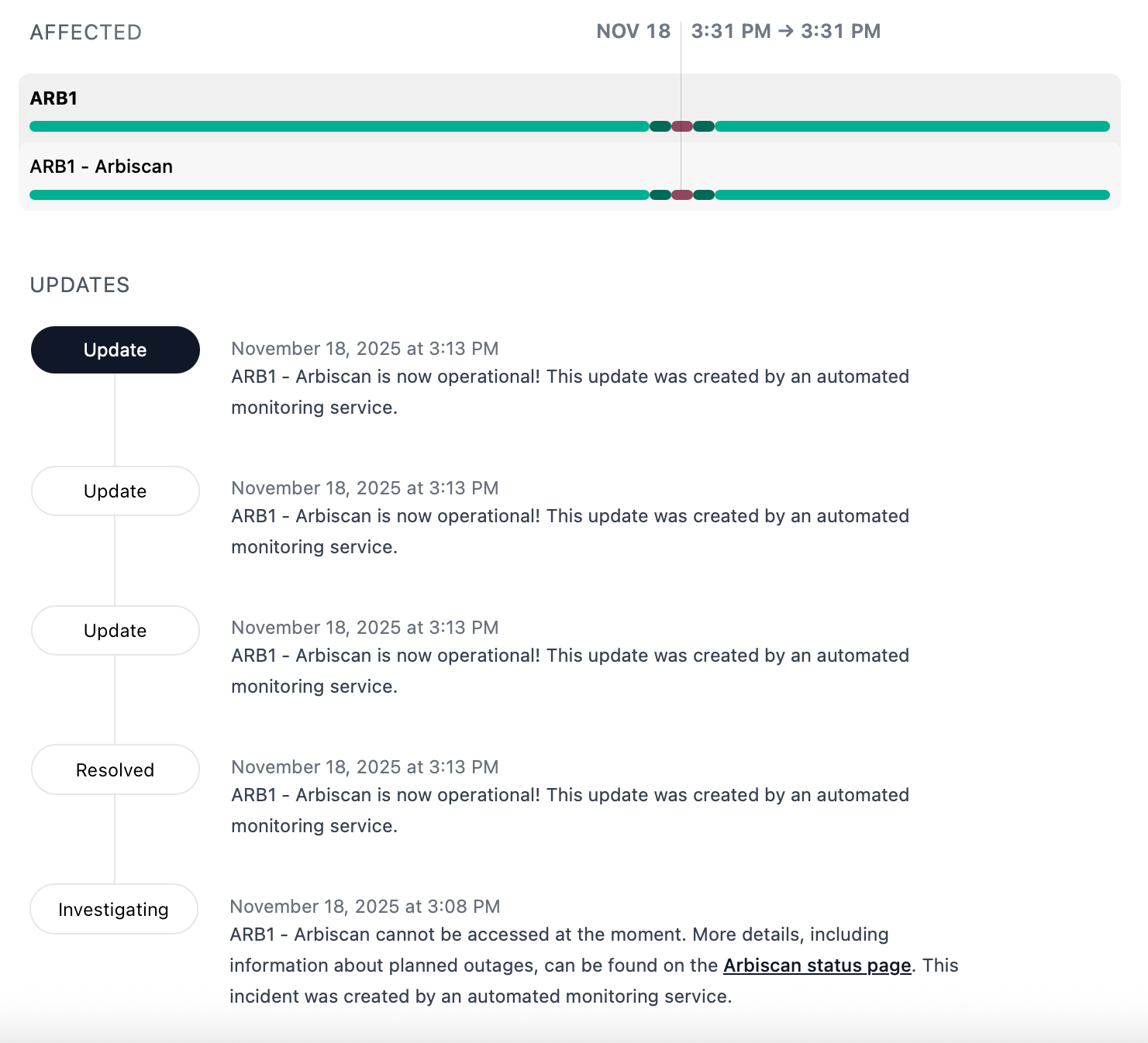1148x1043 pixels.
Task: Select the dark highlighted Update badge
Action: (115, 350)
